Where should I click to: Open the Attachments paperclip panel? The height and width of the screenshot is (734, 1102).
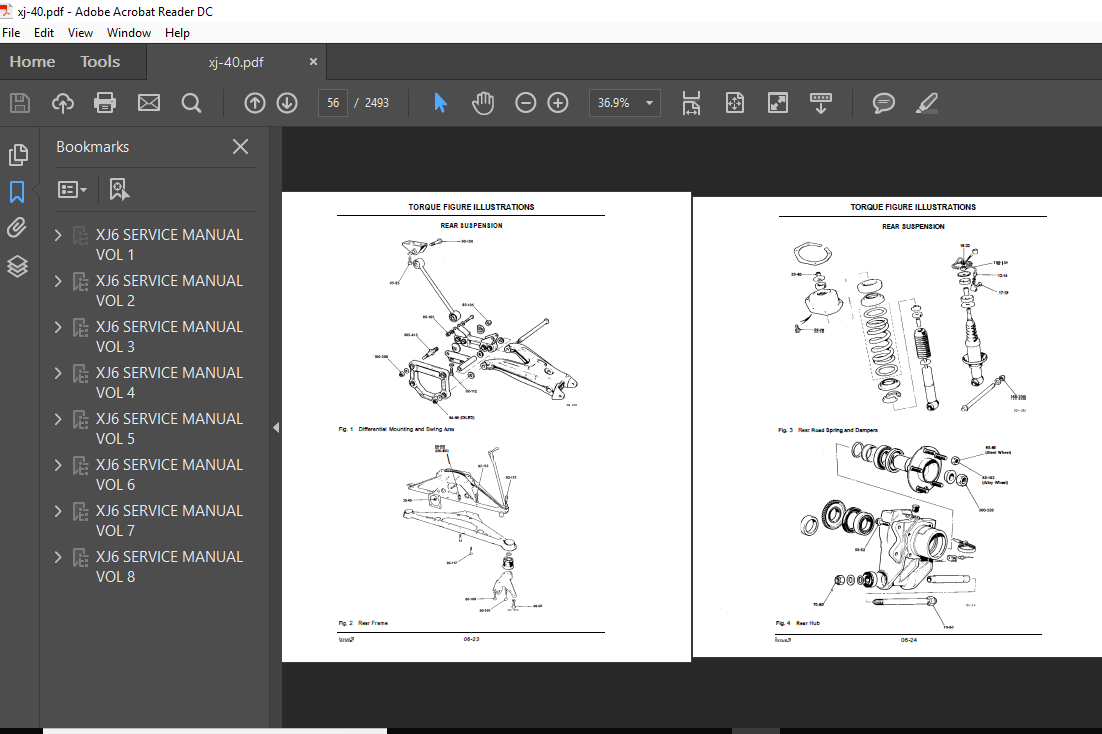(17, 228)
